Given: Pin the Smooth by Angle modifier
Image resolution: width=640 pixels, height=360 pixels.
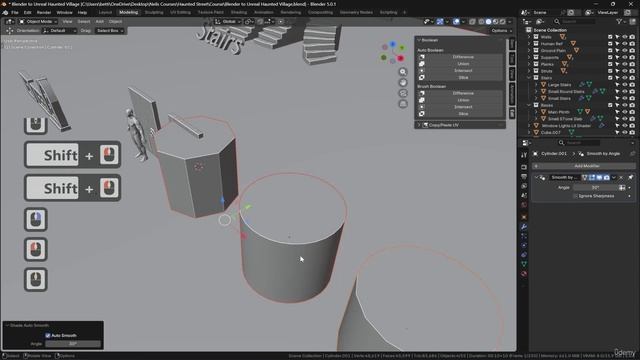Looking at the screenshot, I should 631,178.
